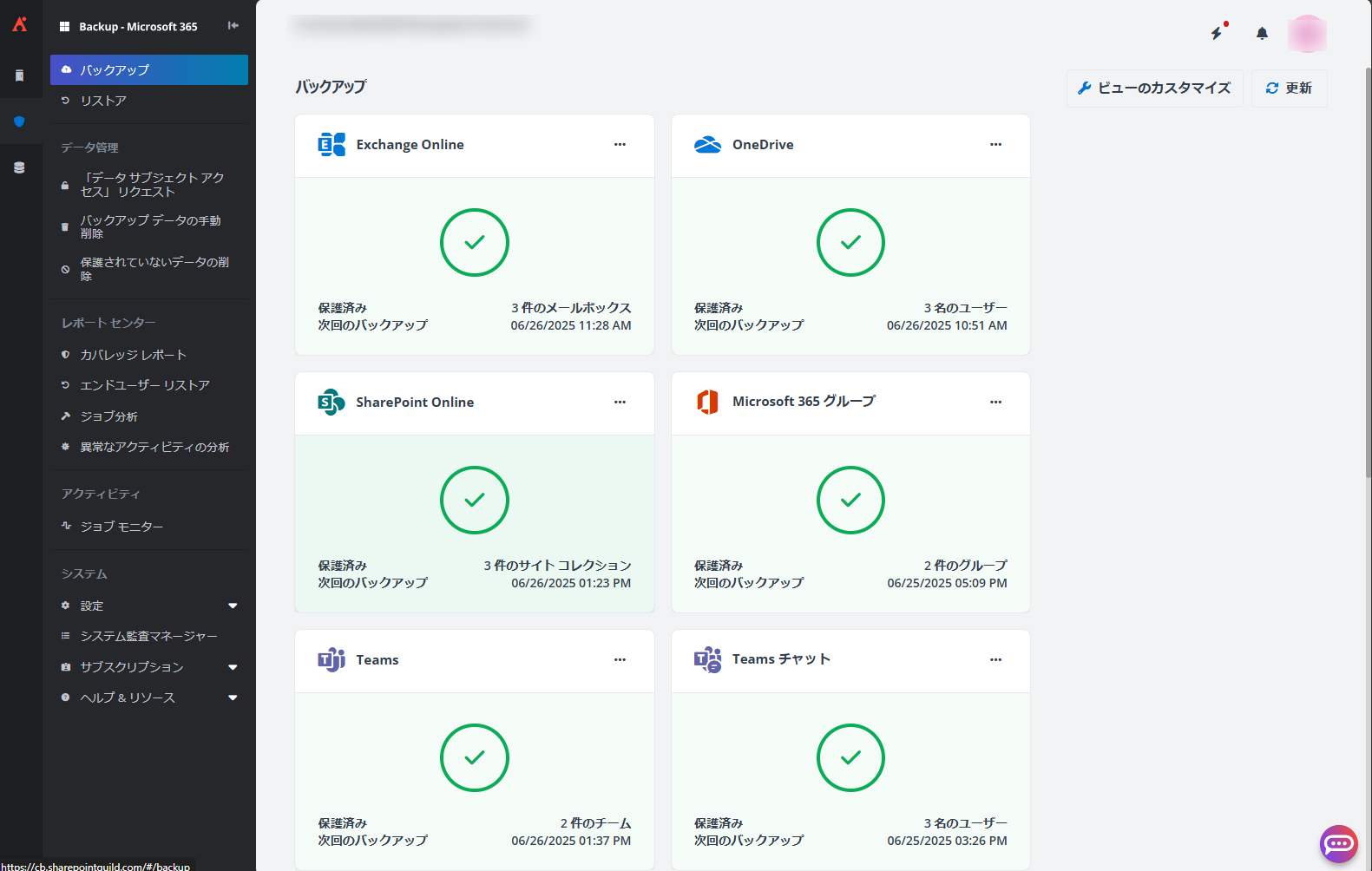Open the database stack icon in left rail
Screen dimensions: 1372x871
[20, 167]
